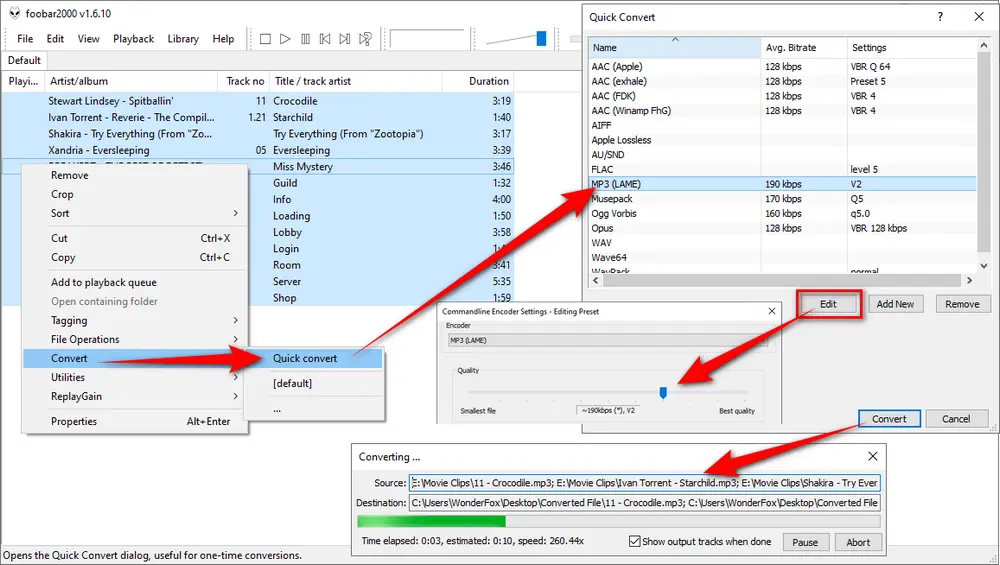
Task: Toggle 'Show output tracks when done' checkbox
Action: [x=635, y=541]
